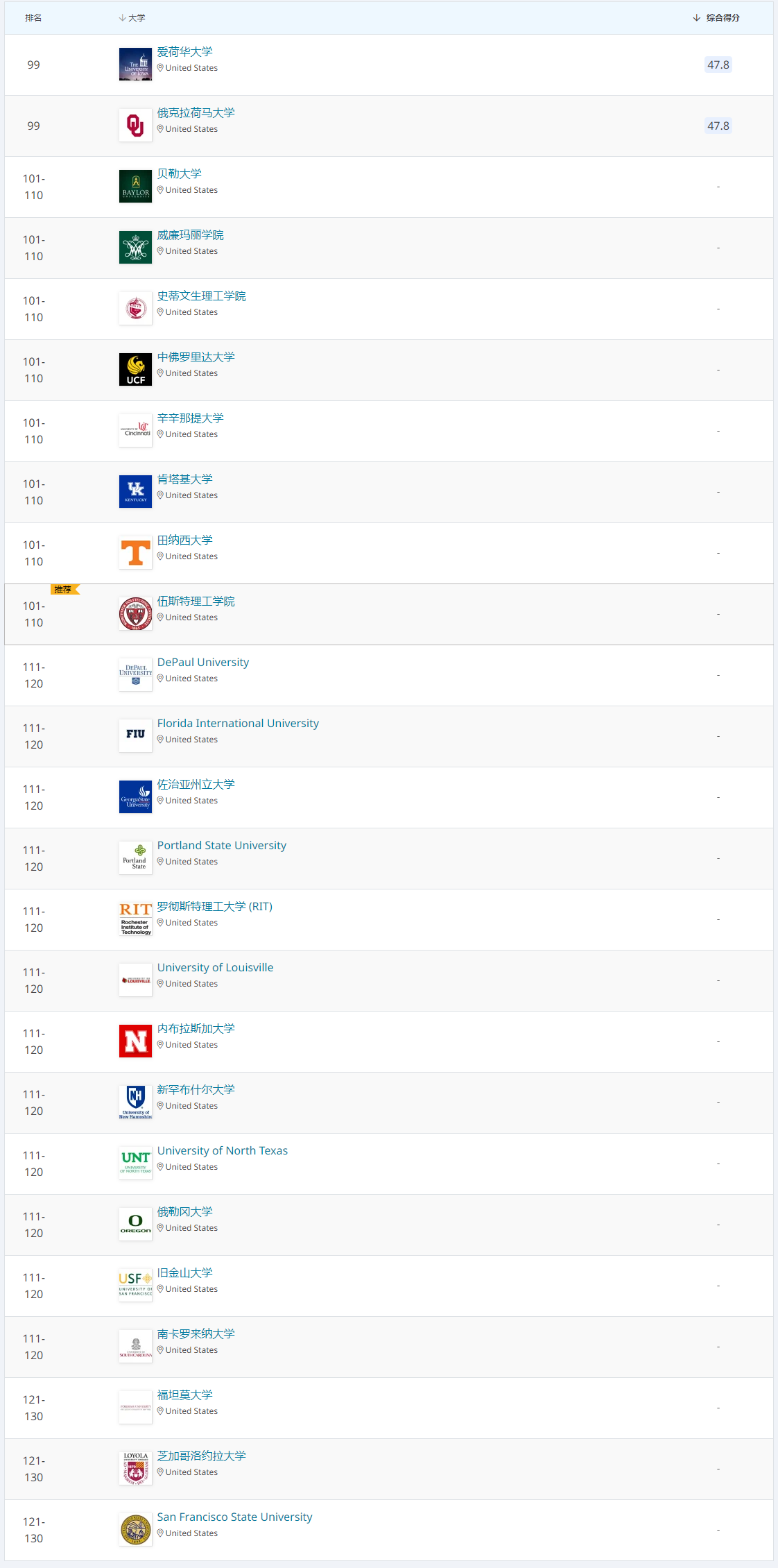This screenshot has height=1568, width=778.
Task: Click the Portland State logo
Action: 135,858
